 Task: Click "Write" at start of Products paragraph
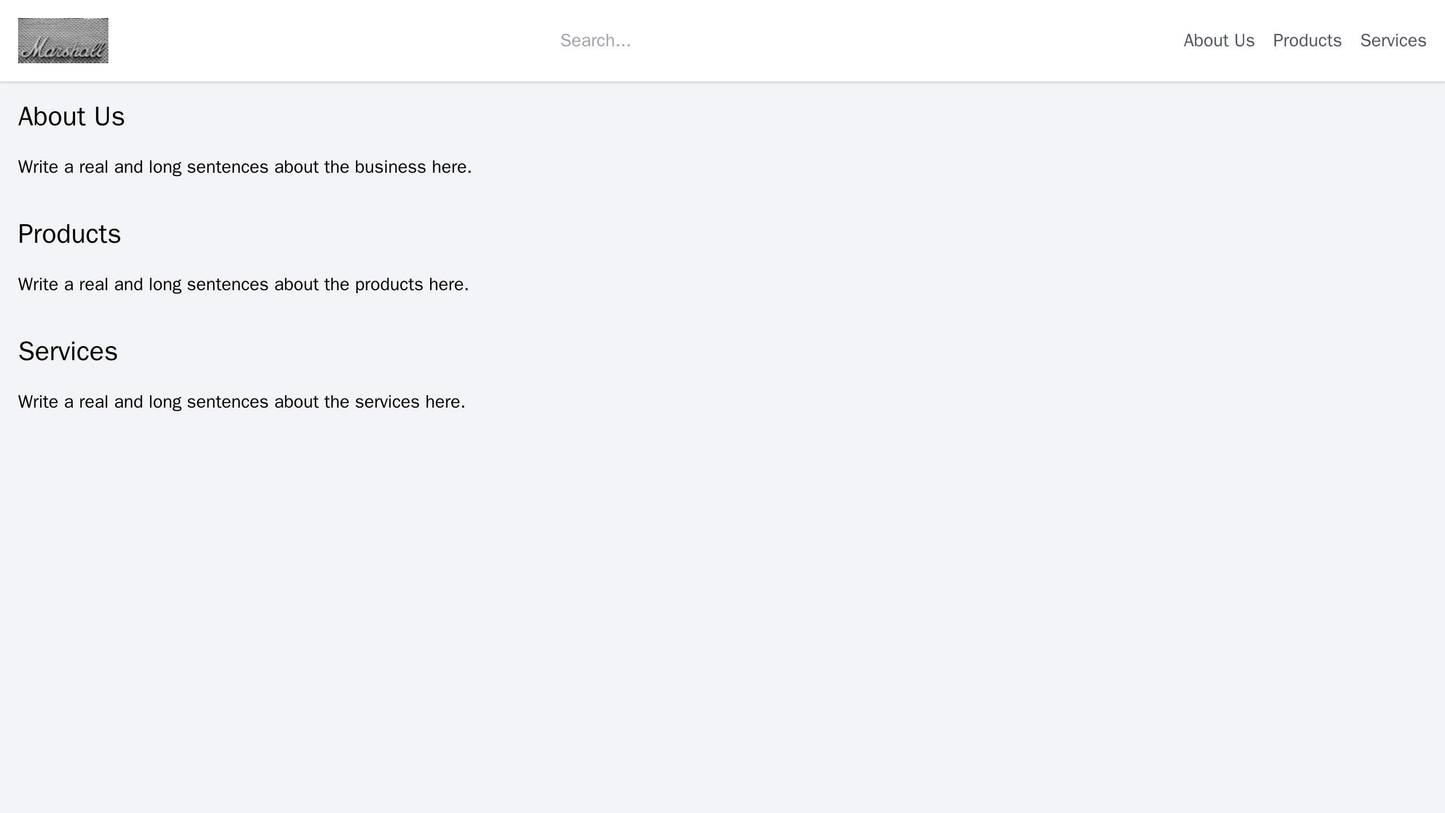click(39, 285)
